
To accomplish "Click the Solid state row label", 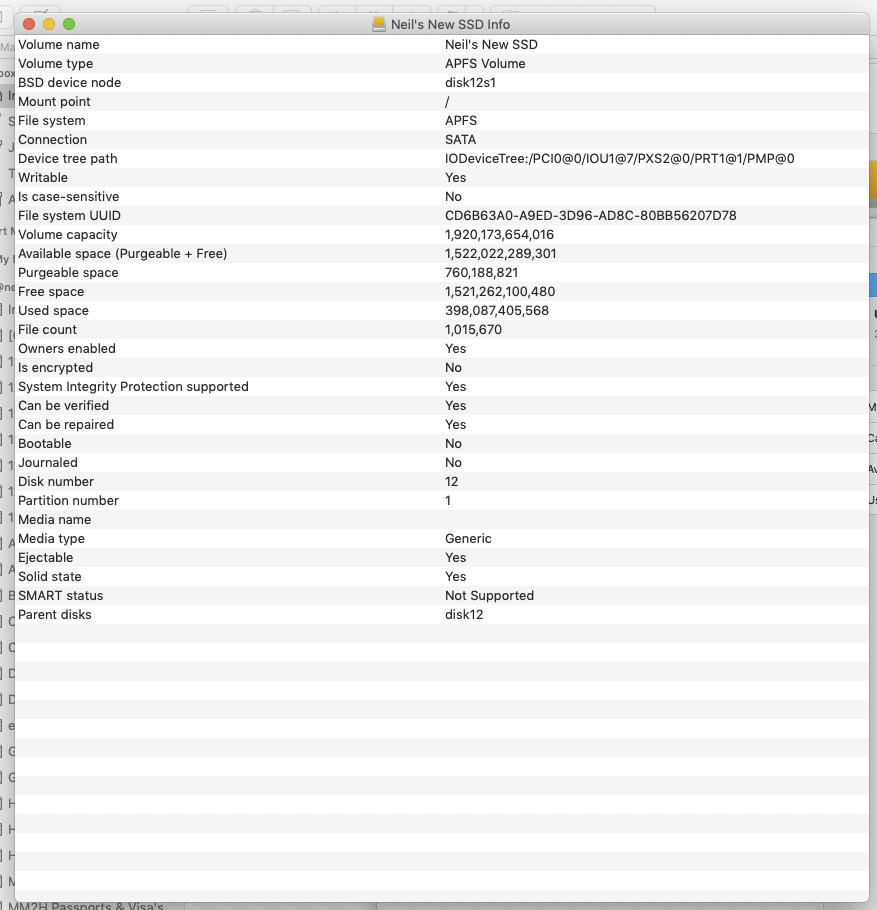I will coord(49,577).
